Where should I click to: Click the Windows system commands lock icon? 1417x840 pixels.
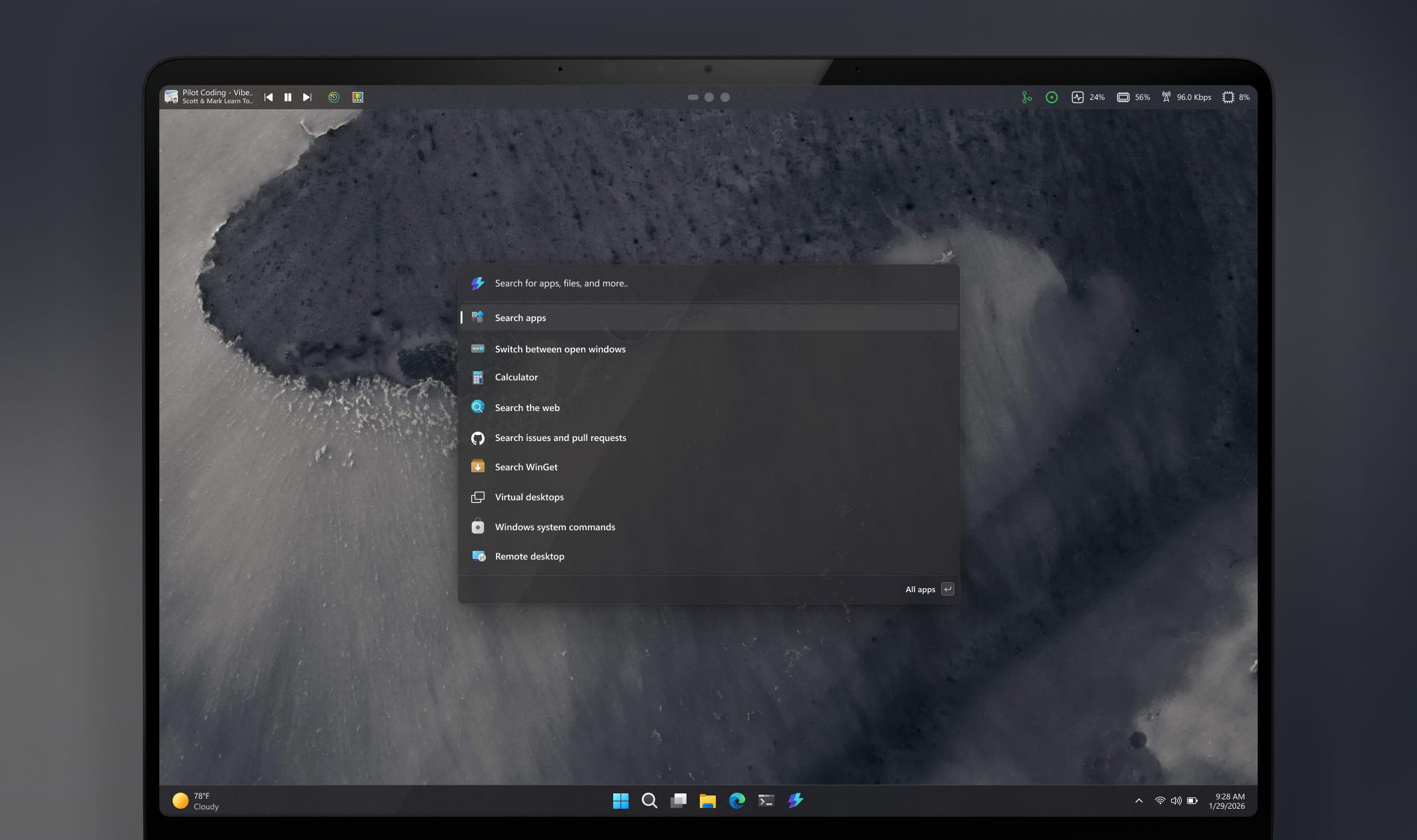[478, 527]
